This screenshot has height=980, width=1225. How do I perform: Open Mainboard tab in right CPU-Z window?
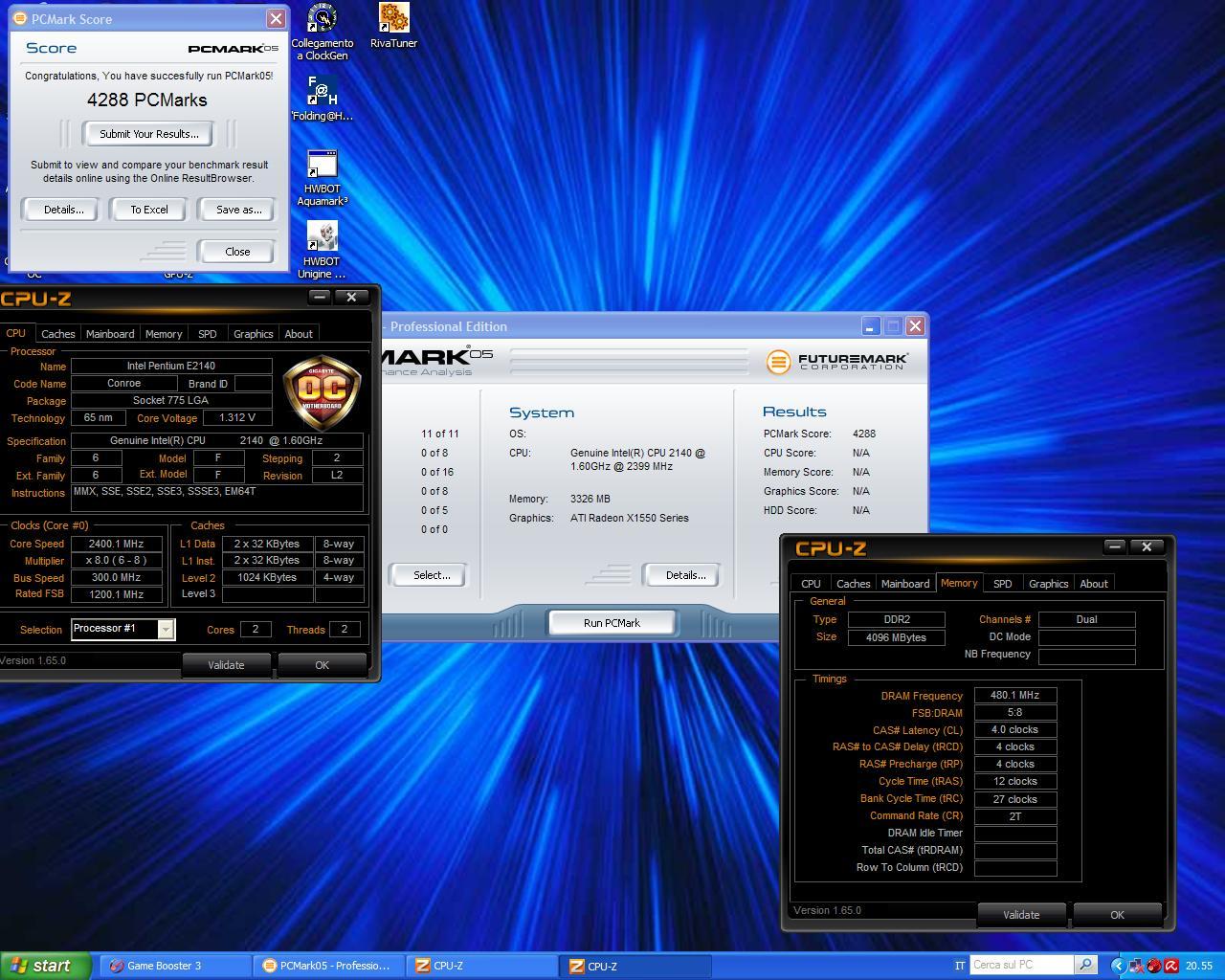coord(905,584)
